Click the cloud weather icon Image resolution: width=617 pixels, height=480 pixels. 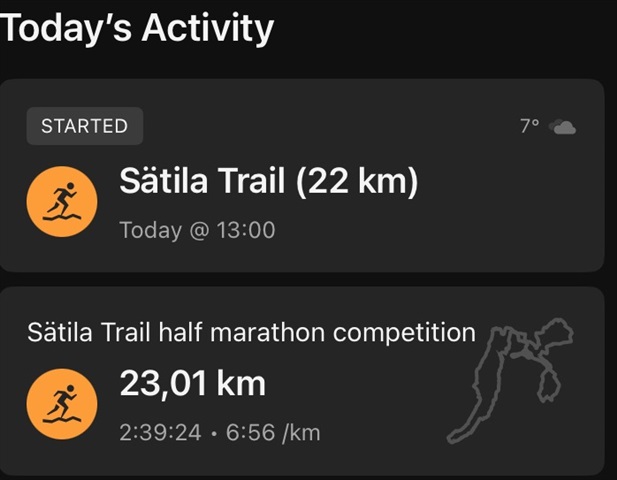563,127
